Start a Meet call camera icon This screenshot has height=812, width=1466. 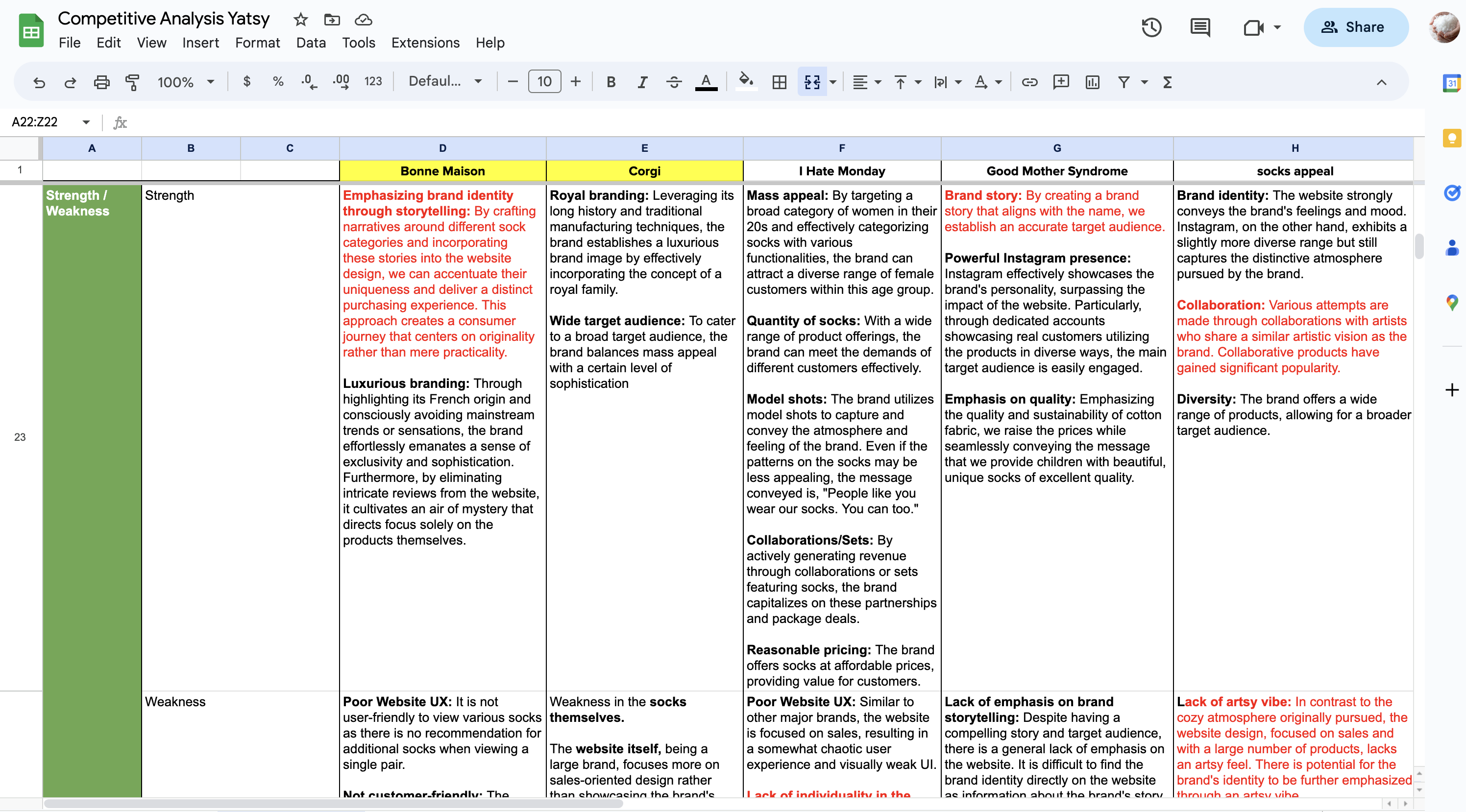(1254, 27)
